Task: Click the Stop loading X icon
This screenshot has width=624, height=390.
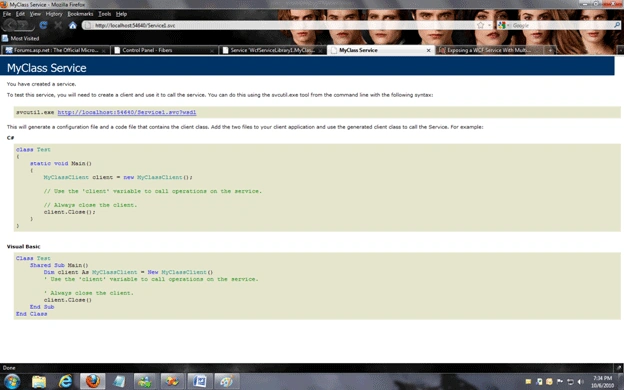Action: (x=58, y=25)
